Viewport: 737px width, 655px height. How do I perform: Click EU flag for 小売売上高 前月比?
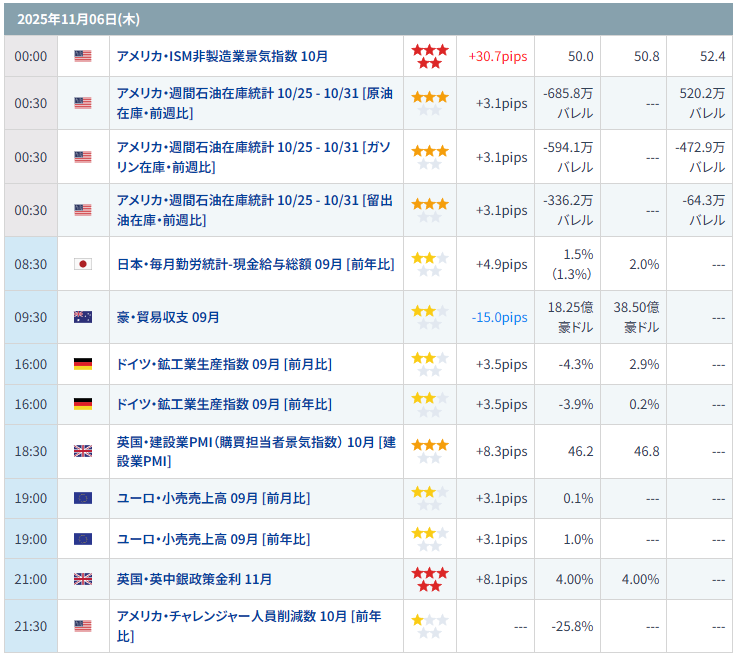(83, 498)
